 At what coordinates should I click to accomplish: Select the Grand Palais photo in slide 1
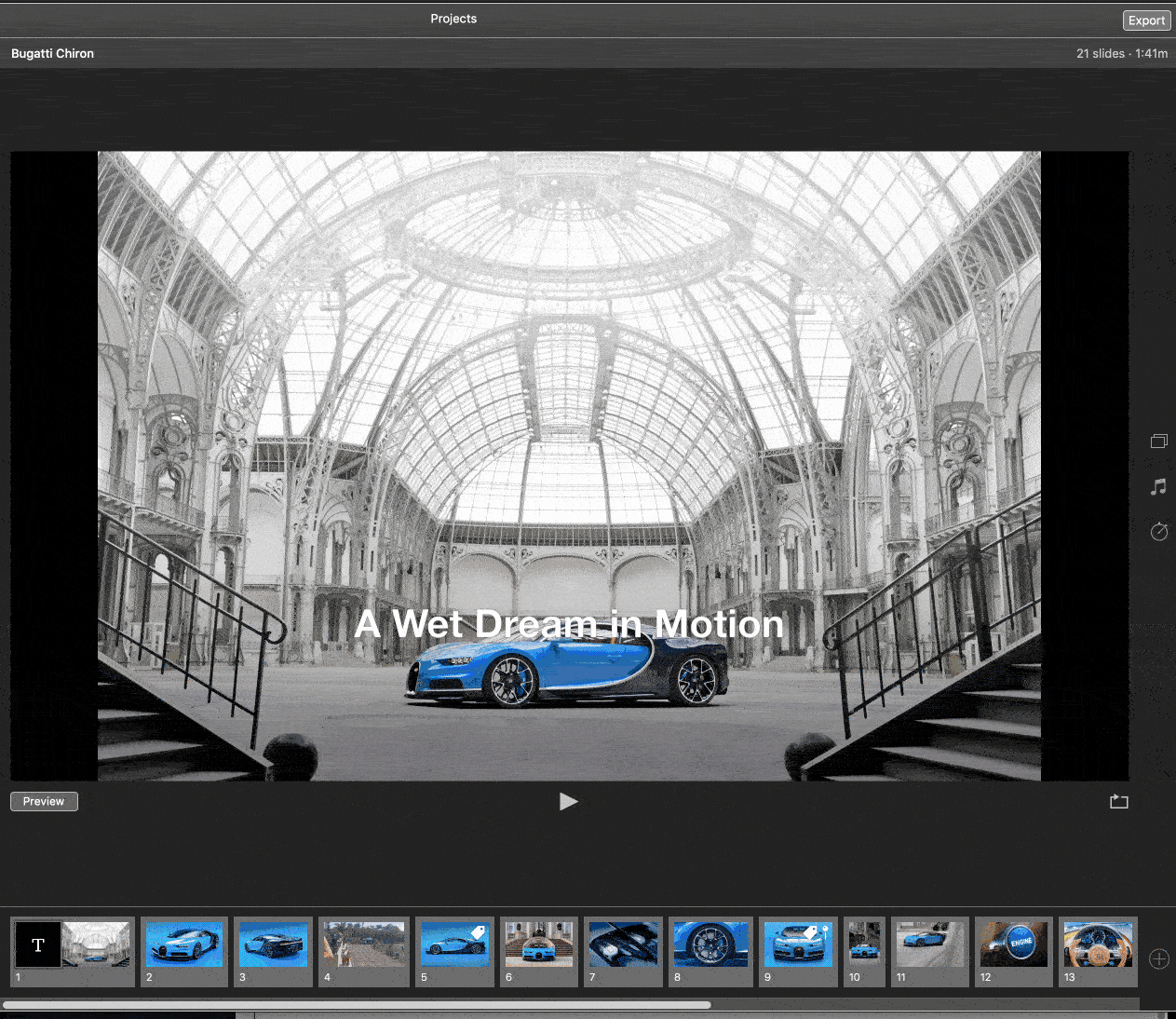[96, 944]
